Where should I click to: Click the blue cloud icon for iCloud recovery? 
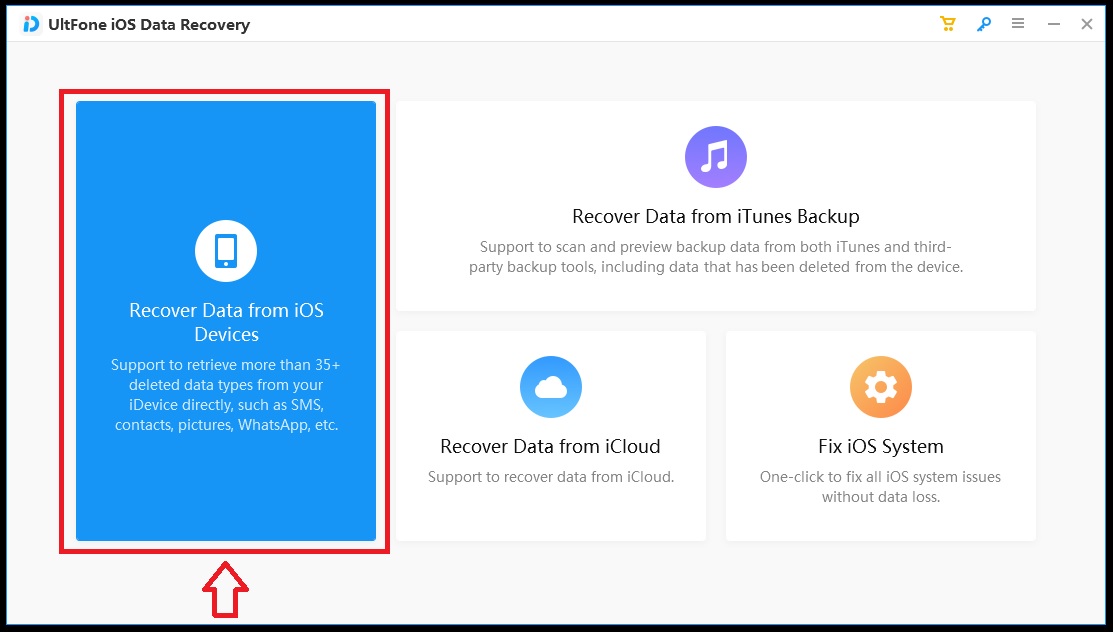click(550, 386)
